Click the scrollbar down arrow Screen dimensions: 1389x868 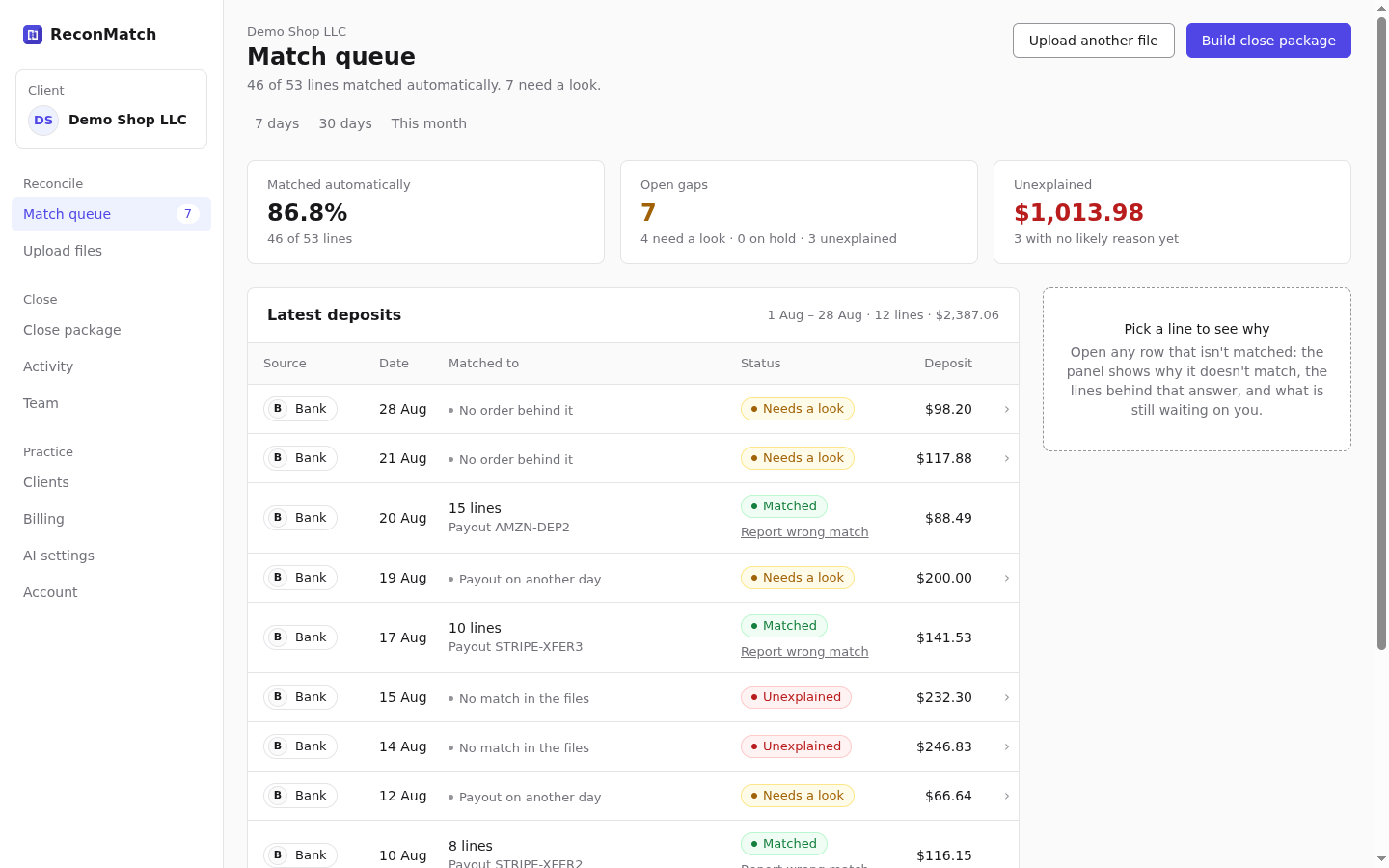click(1381, 858)
